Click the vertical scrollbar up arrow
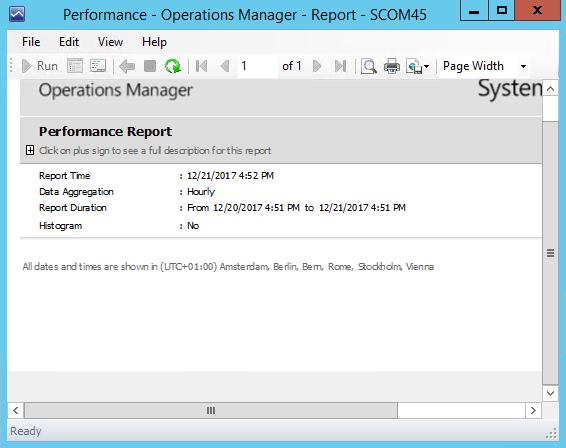This screenshot has height=448, width=566. click(550, 89)
